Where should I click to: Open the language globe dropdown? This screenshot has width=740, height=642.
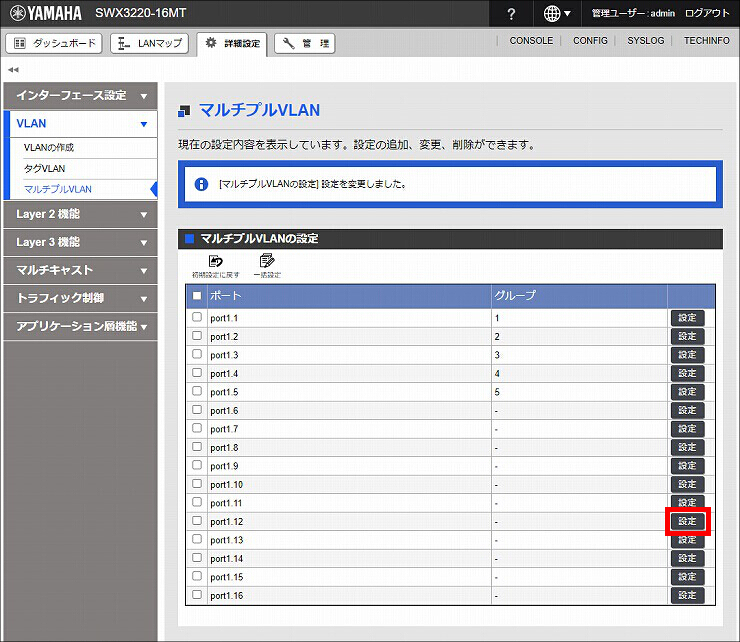pyautogui.click(x=557, y=14)
